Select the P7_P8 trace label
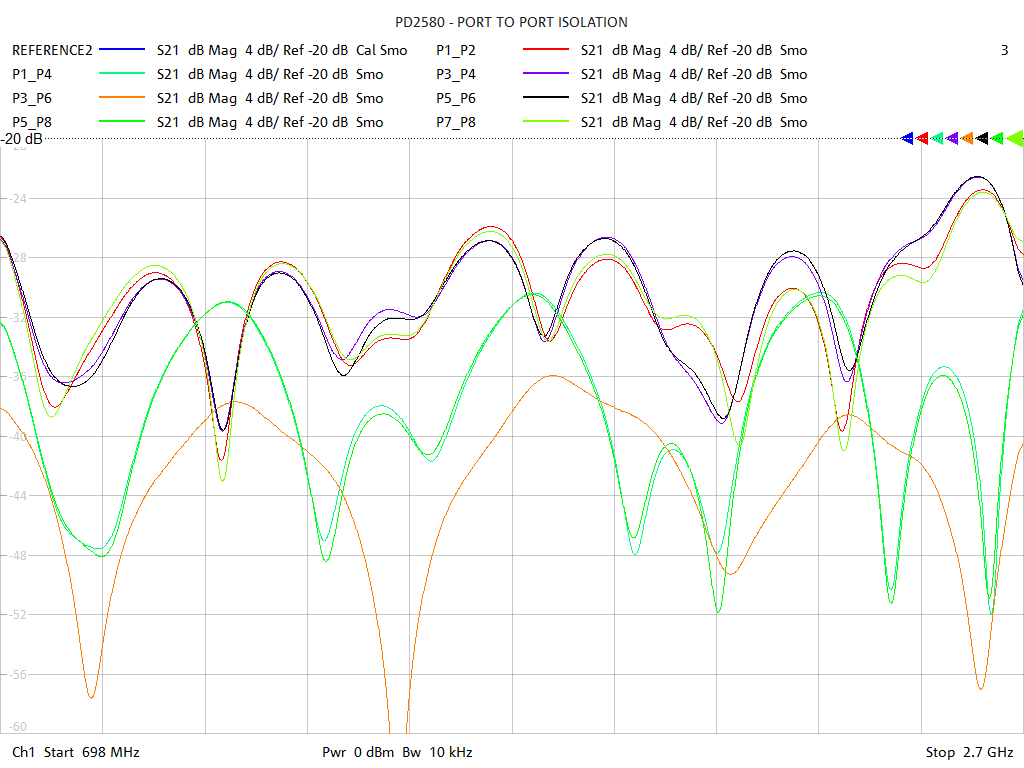 pyautogui.click(x=456, y=122)
